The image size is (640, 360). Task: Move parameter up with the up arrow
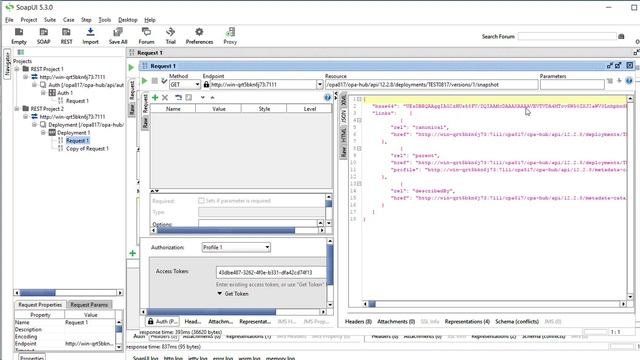click(x=212, y=98)
